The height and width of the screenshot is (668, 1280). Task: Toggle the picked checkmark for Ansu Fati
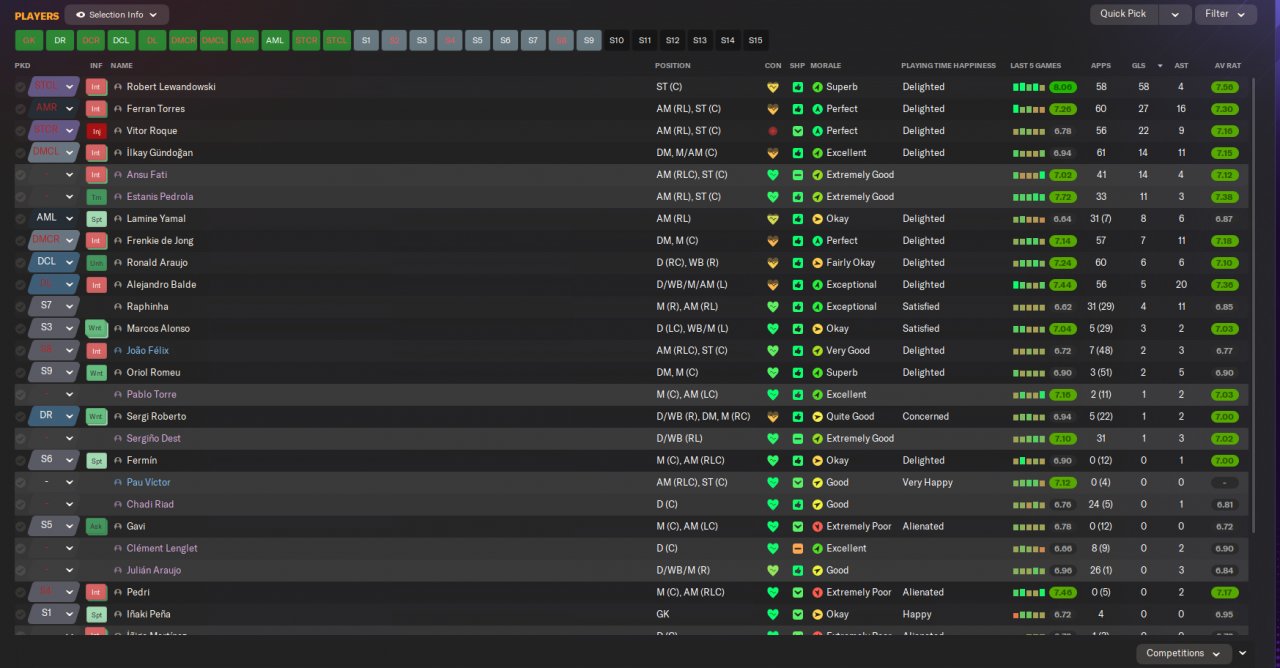click(x=20, y=175)
